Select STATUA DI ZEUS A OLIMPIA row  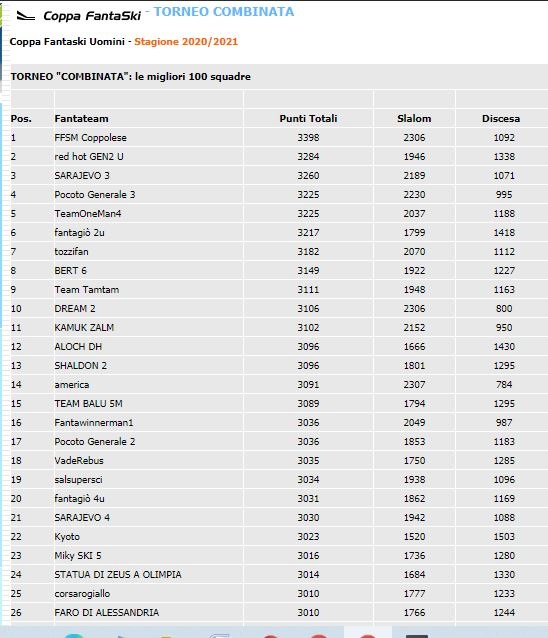(x=279, y=575)
